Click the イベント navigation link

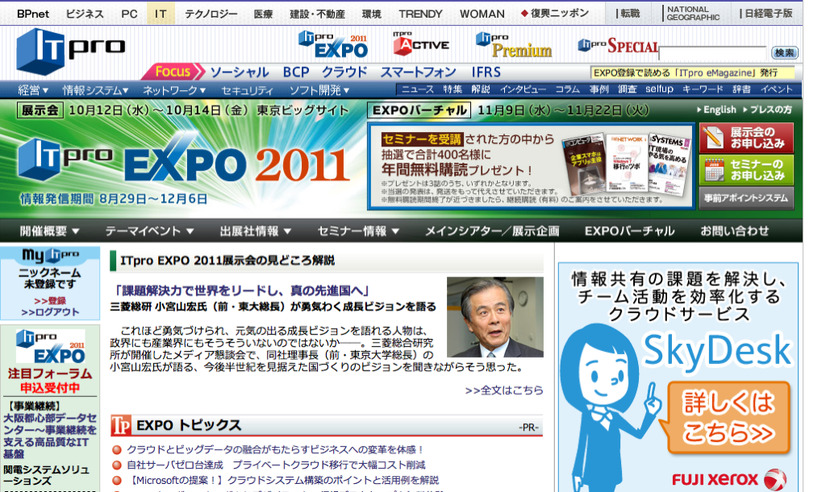coord(776,90)
